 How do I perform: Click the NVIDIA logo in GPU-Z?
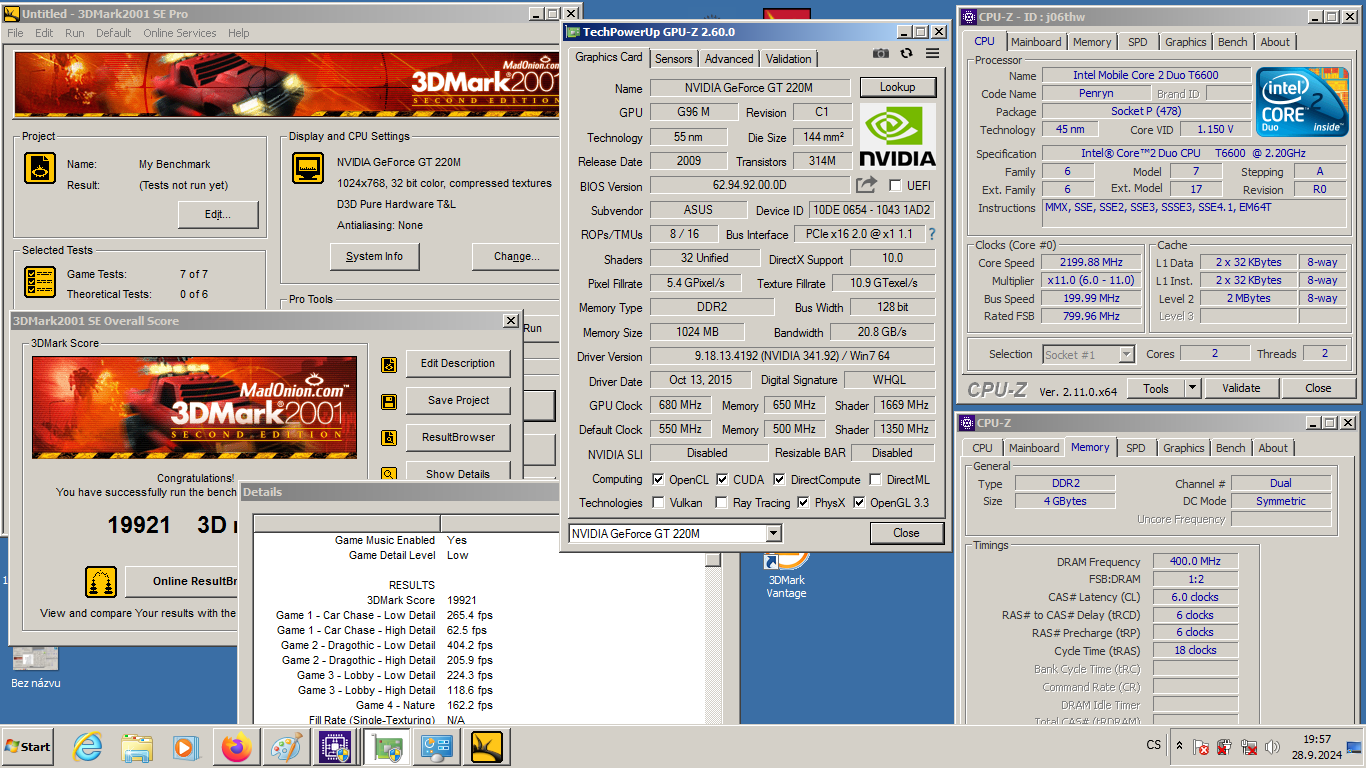(897, 135)
